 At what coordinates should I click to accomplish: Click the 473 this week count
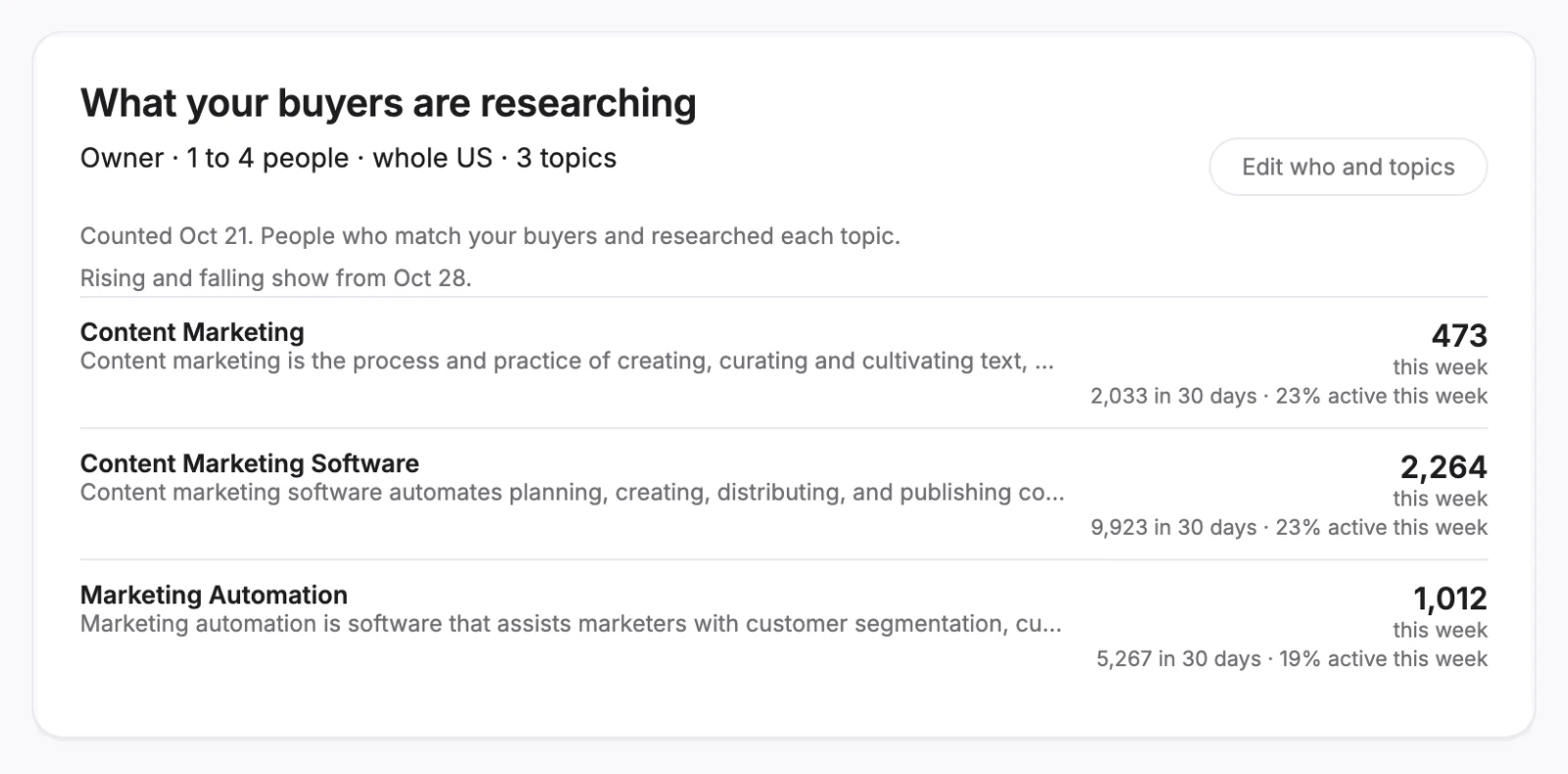tap(1459, 336)
